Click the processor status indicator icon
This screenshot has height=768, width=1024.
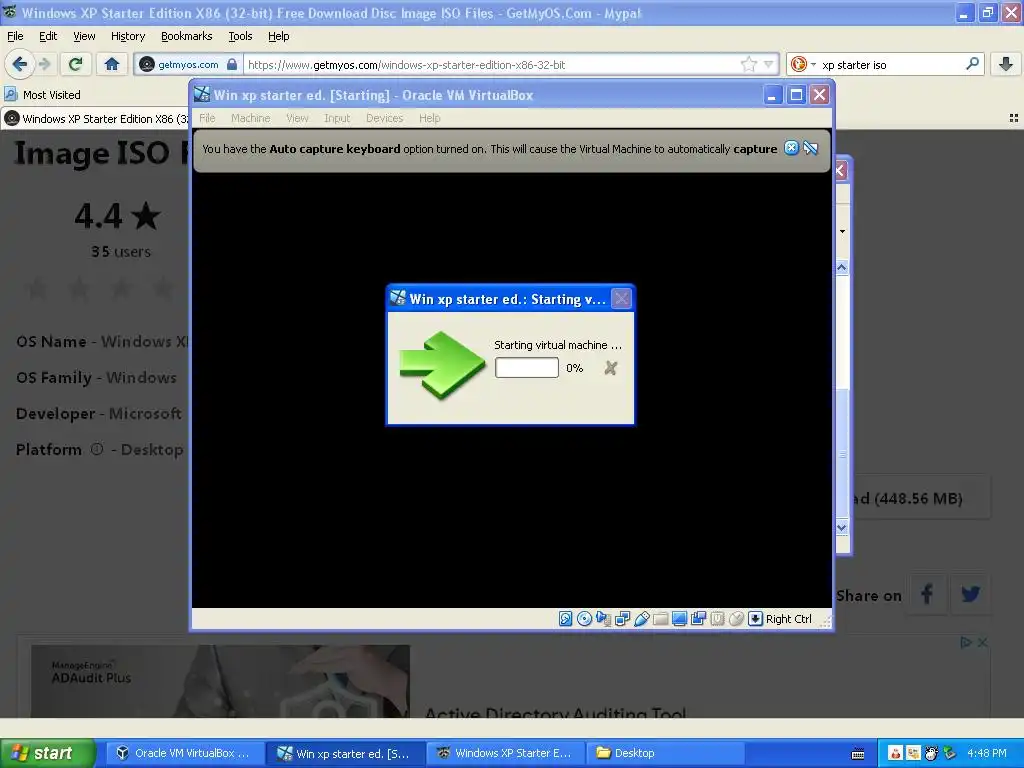tap(717, 618)
